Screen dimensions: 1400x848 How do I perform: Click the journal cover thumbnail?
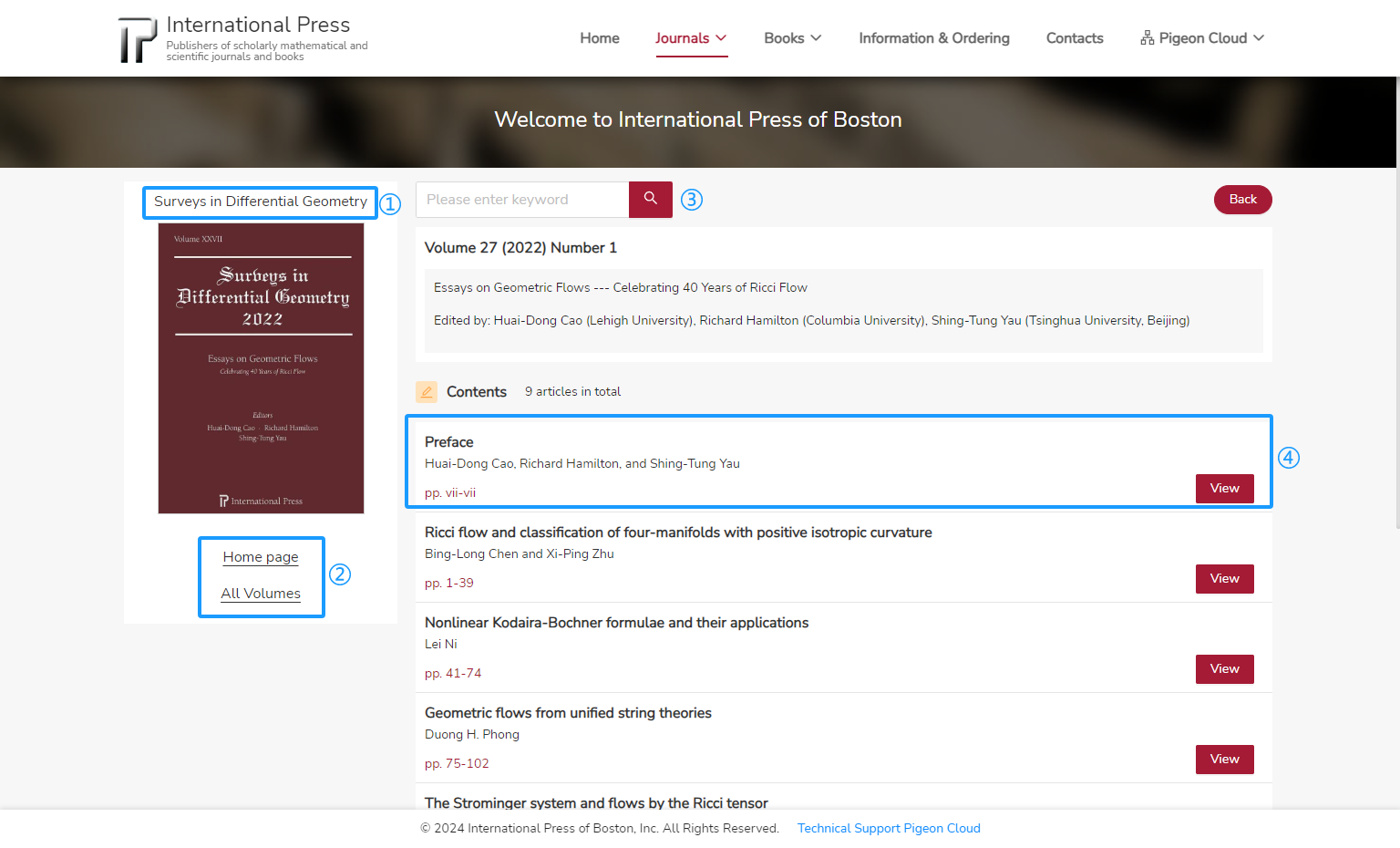click(x=261, y=368)
